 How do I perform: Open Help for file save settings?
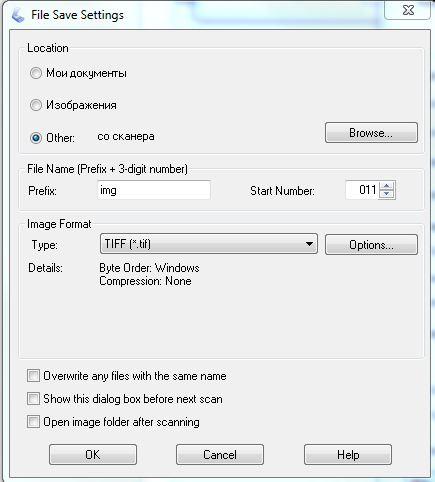(348, 455)
